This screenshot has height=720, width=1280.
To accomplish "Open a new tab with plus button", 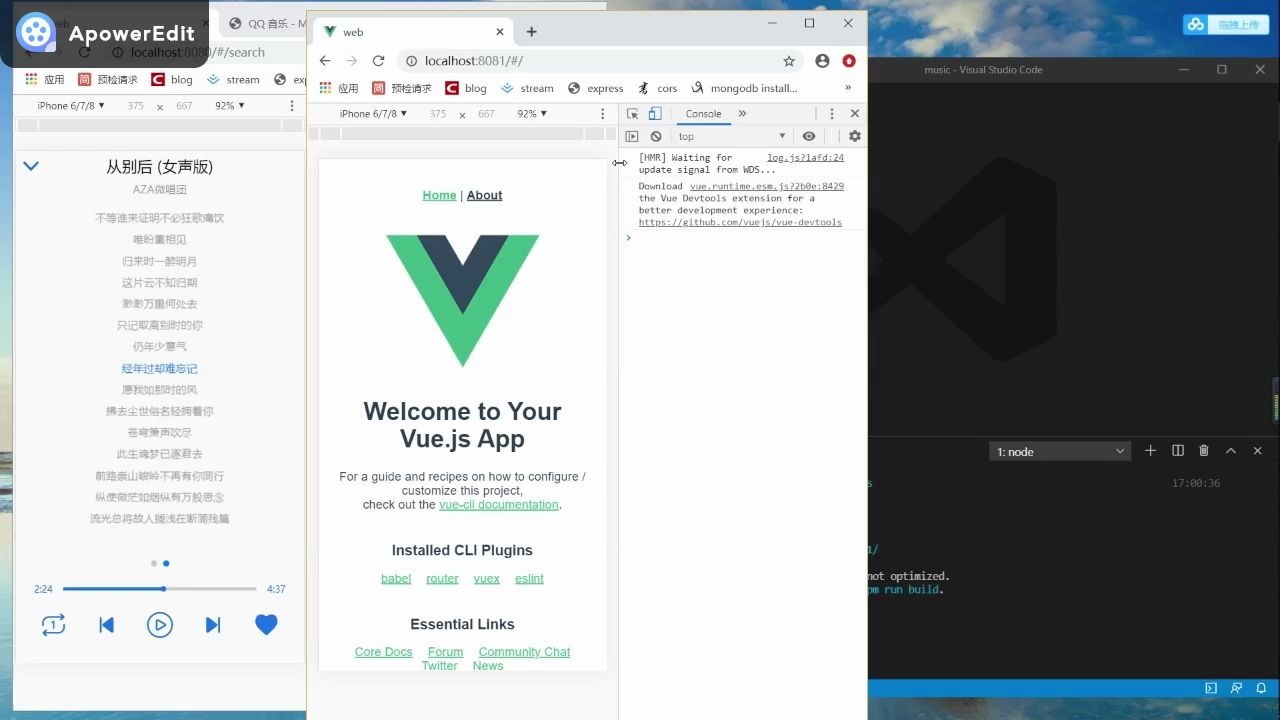I will click(x=531, y=32).
